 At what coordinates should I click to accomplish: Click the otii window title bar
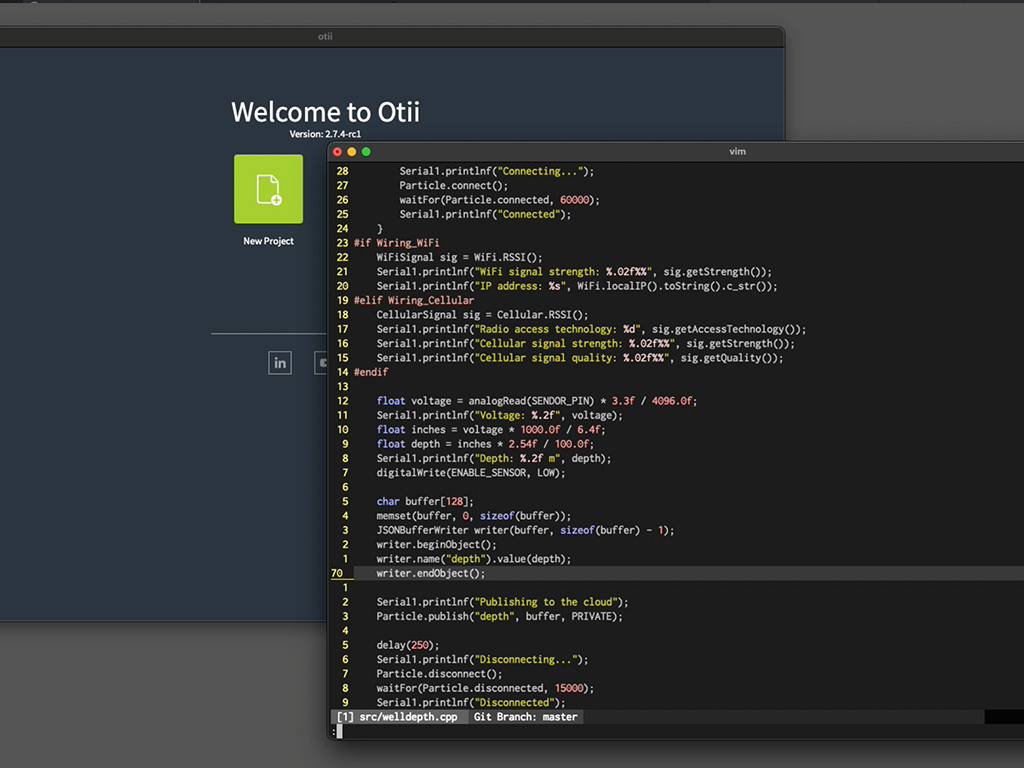325,37
